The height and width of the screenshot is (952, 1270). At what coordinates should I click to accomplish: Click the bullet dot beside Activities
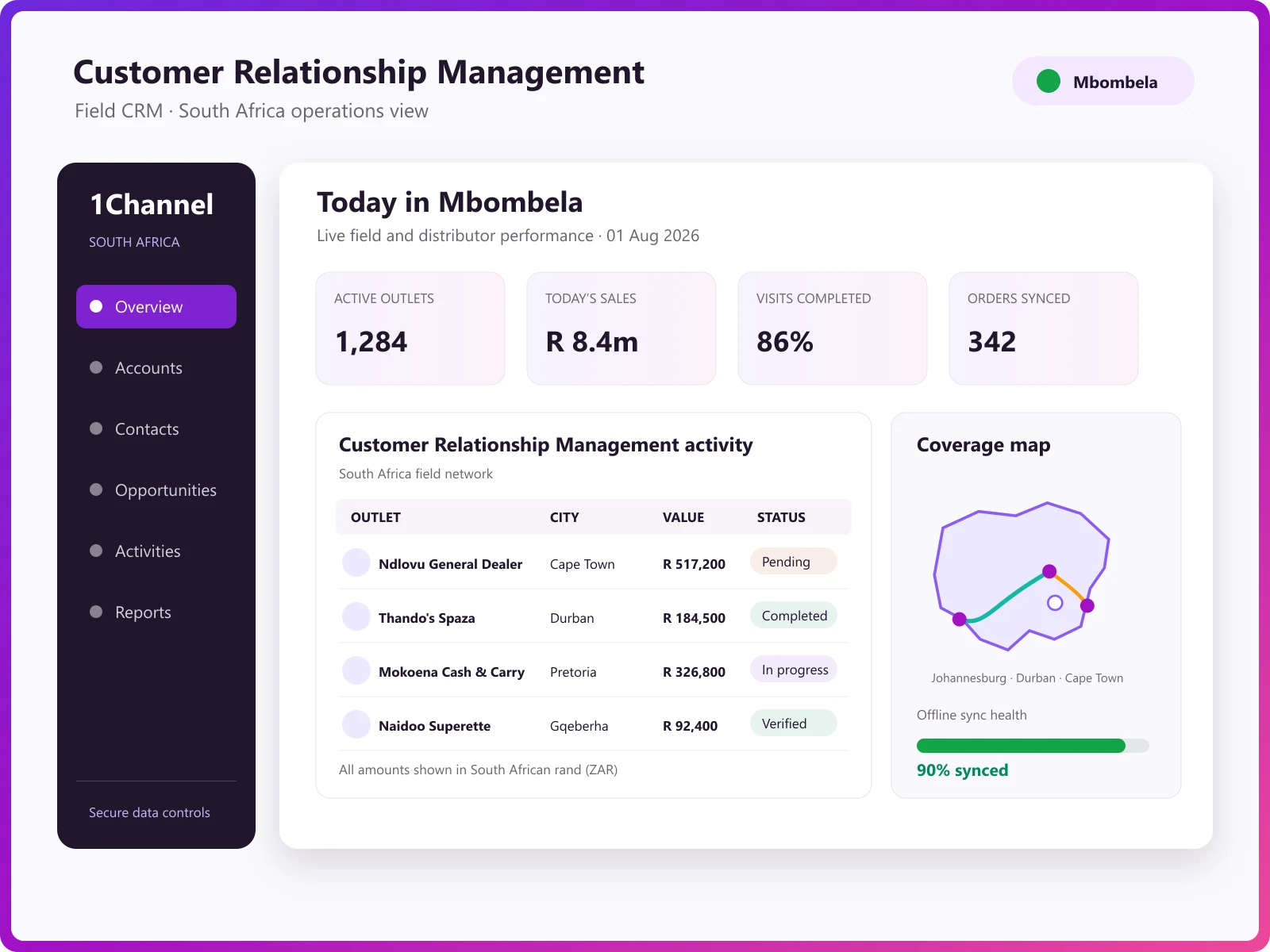point(96,551)
